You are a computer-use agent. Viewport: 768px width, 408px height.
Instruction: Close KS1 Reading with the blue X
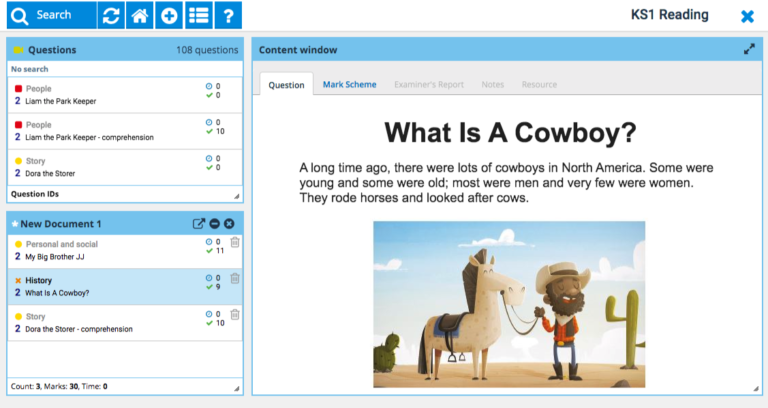(x=747, y=16)
